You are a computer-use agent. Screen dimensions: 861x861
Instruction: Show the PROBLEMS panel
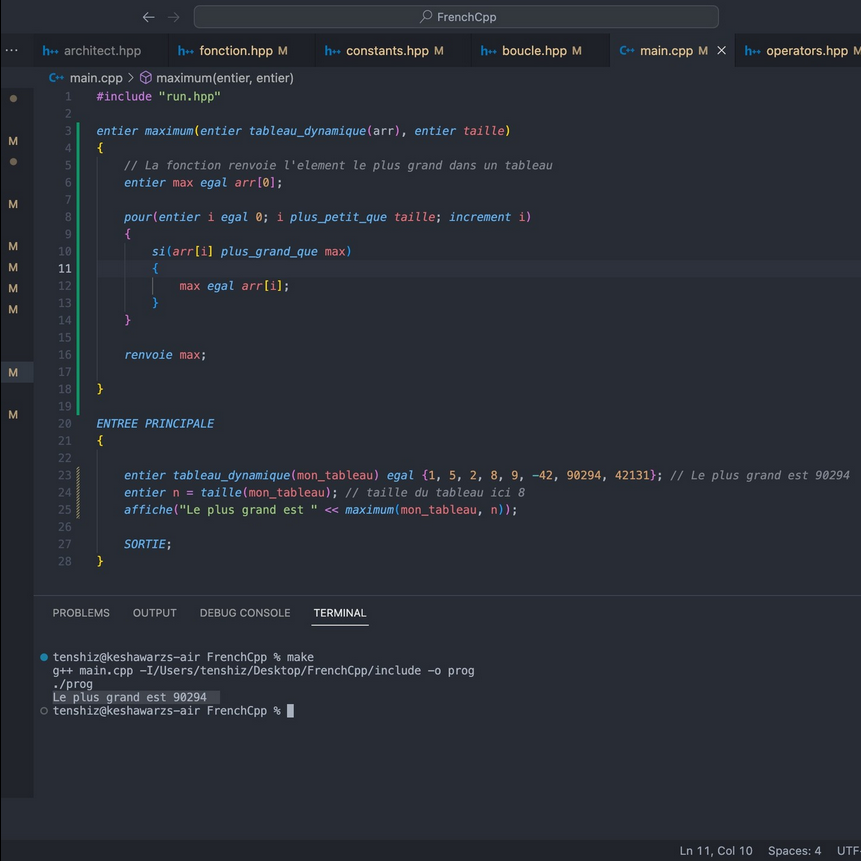click(81, 613)
